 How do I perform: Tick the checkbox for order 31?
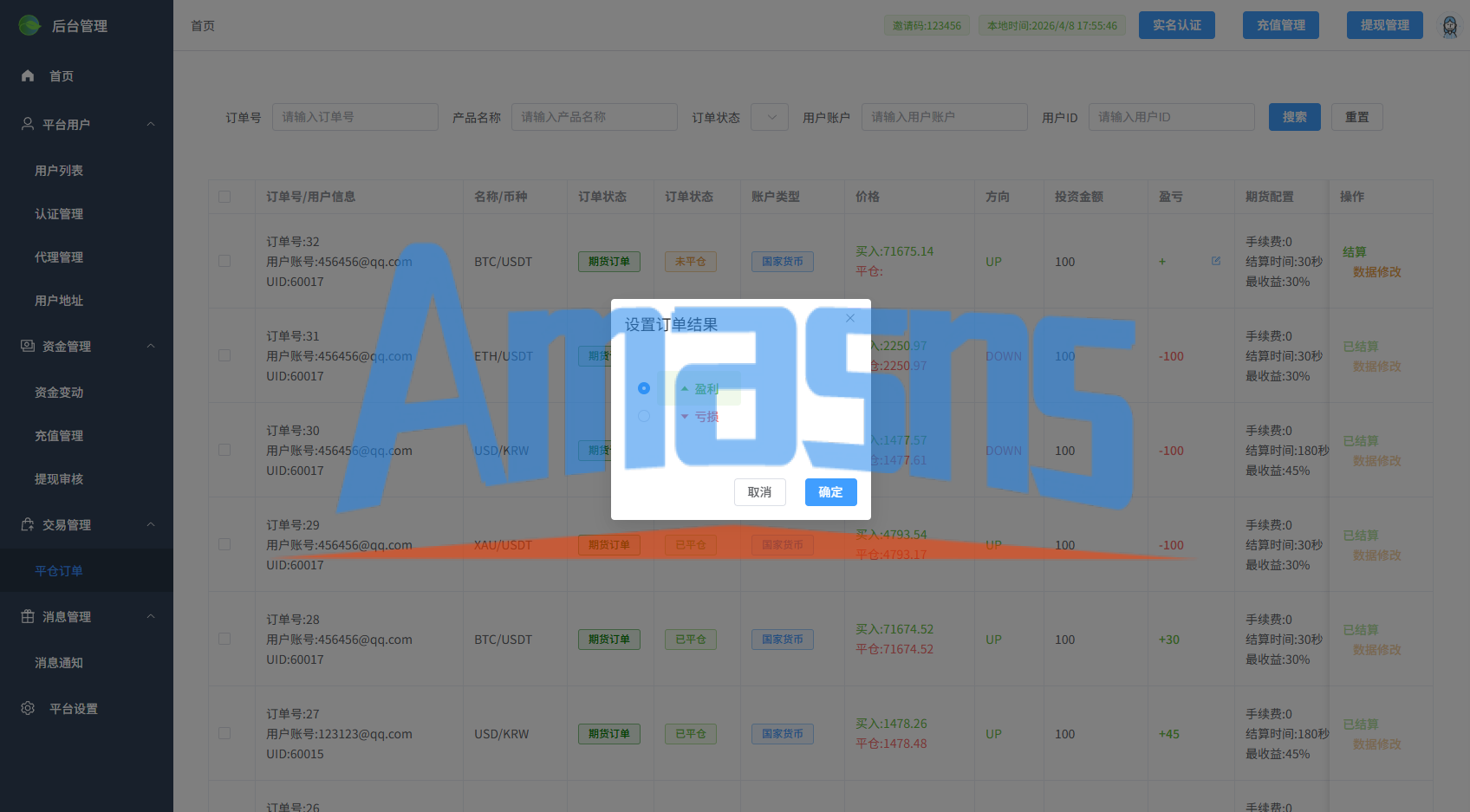[x=224, y=355]
